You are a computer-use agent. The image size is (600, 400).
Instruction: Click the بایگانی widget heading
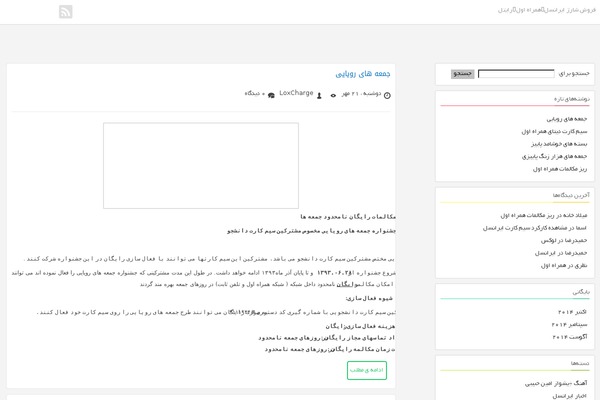click(581, 292)
